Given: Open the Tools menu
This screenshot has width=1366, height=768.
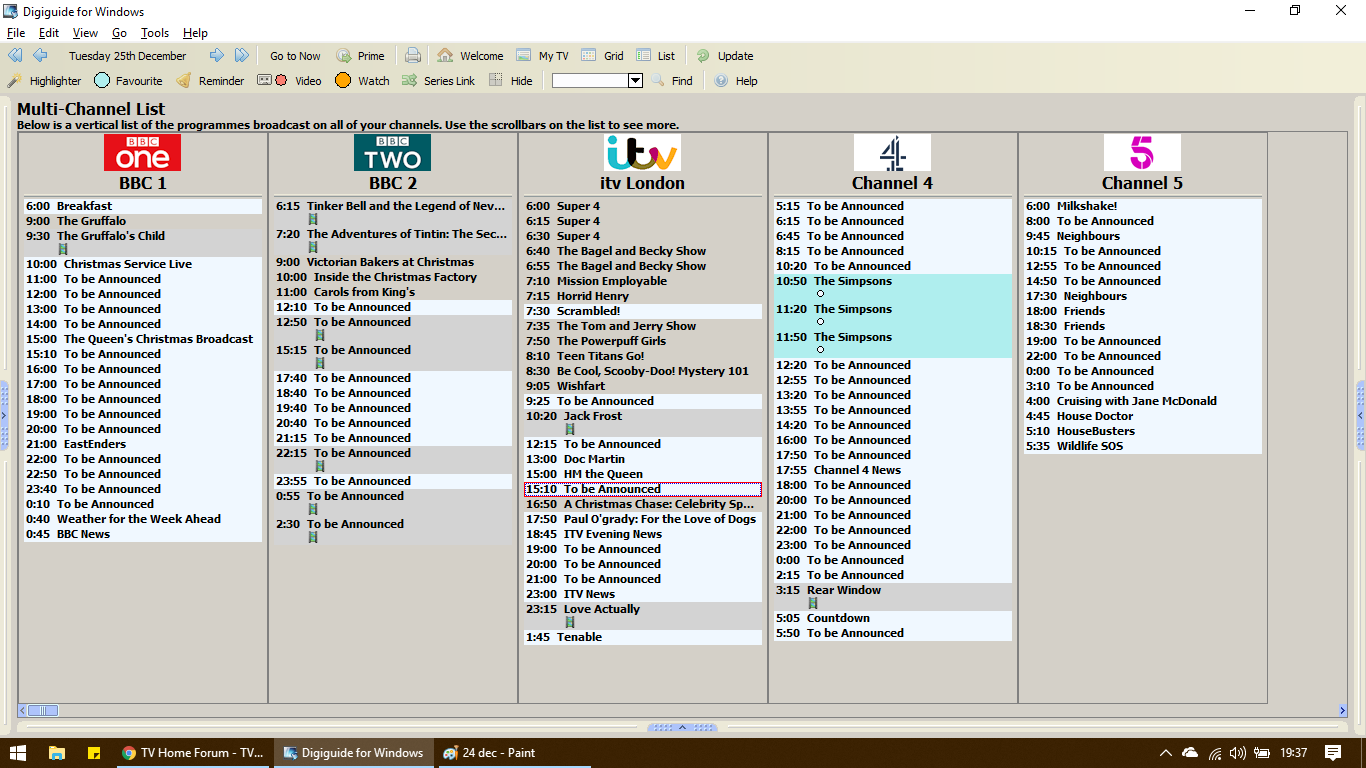Looking at the screenshot, I should pyautogui.click(x=155, y=33).
